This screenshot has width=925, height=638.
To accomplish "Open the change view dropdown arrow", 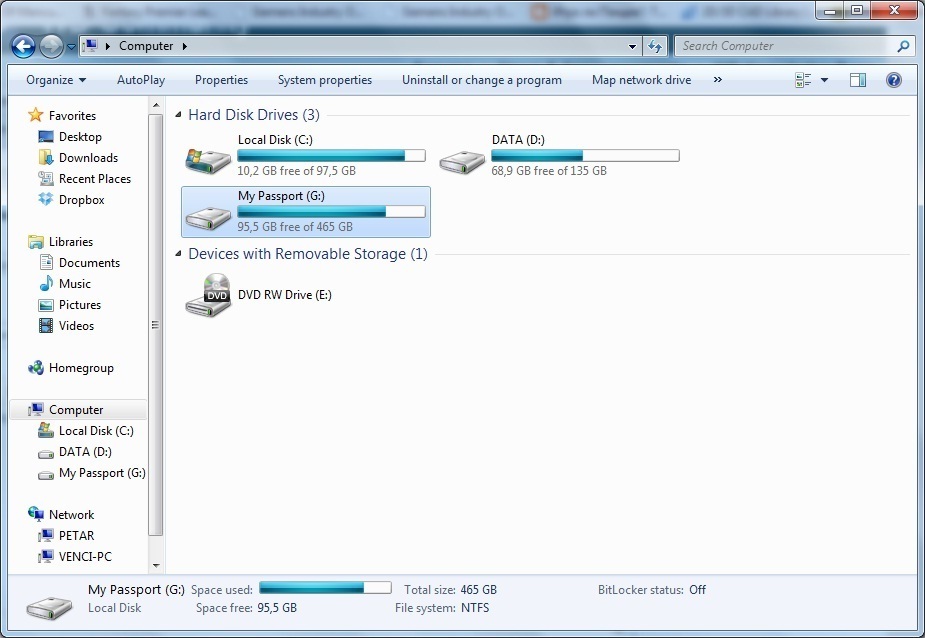I will point(824,80).
